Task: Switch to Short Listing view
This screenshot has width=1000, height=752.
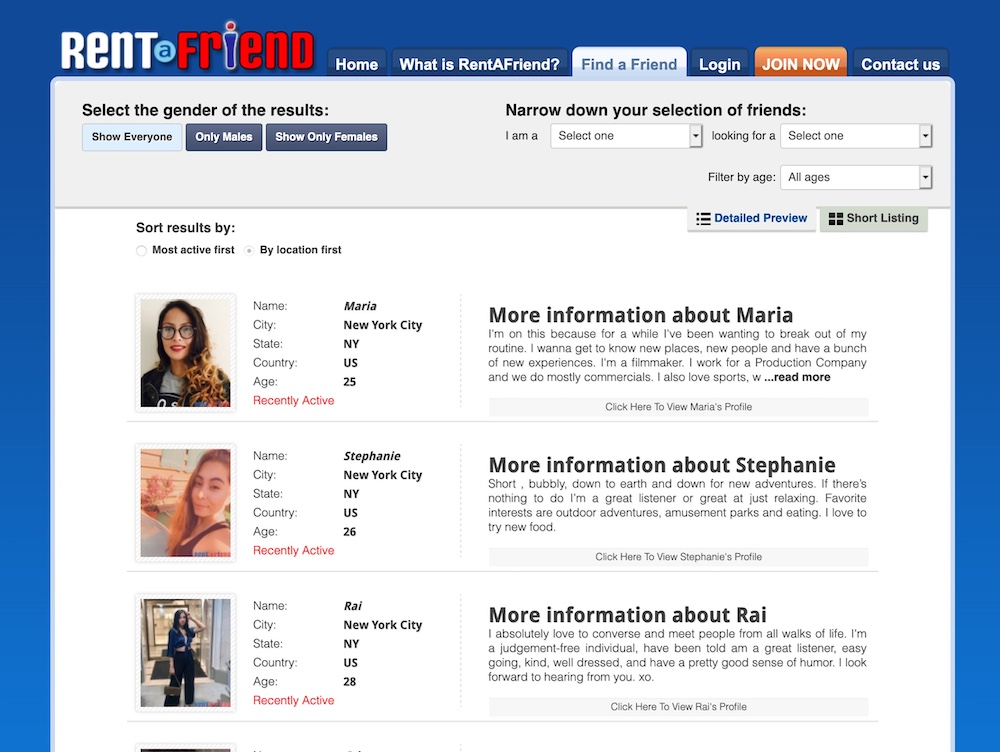Action: [873, 218]
